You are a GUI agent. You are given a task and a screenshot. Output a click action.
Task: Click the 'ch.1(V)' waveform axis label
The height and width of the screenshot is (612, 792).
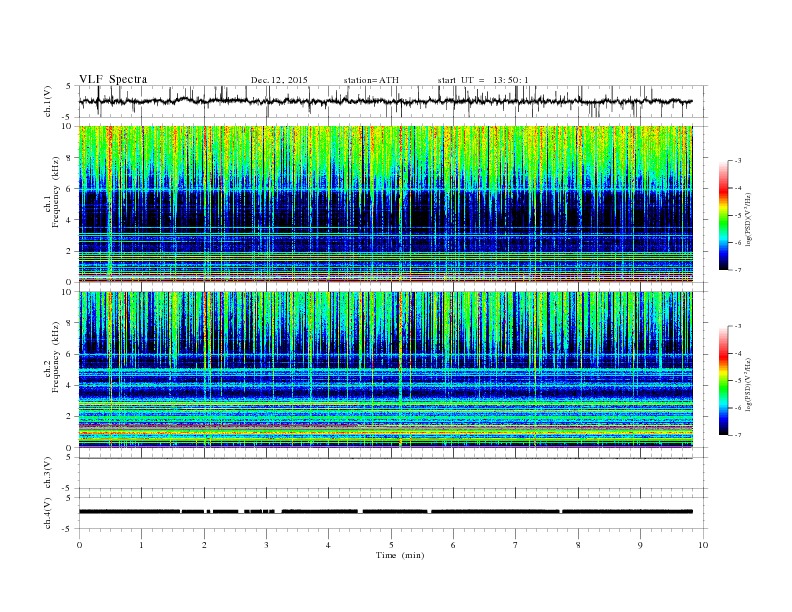coord(48,101)
